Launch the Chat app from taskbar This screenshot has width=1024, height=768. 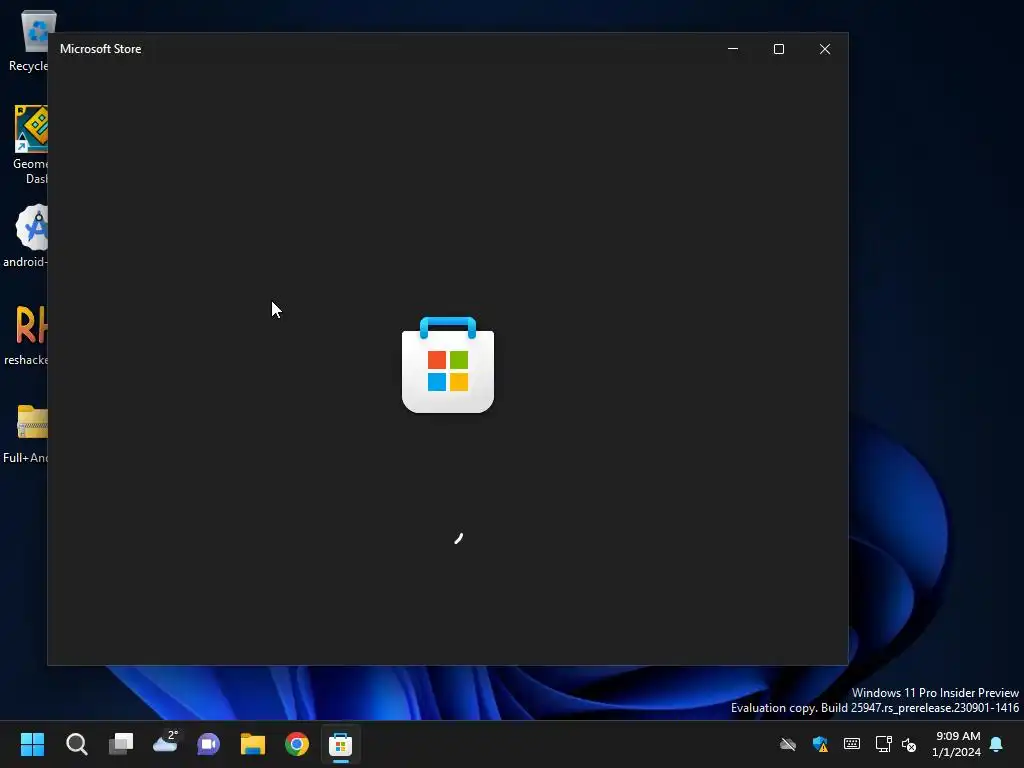(x=209, y=744)
